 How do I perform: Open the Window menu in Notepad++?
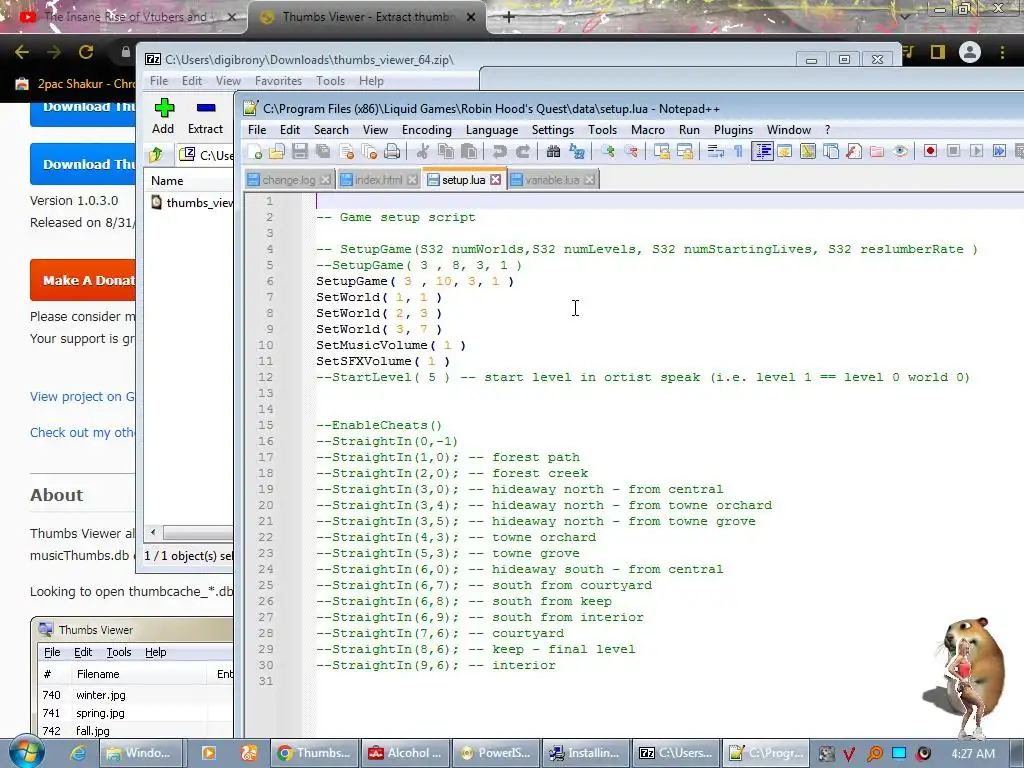pos(788,130)
